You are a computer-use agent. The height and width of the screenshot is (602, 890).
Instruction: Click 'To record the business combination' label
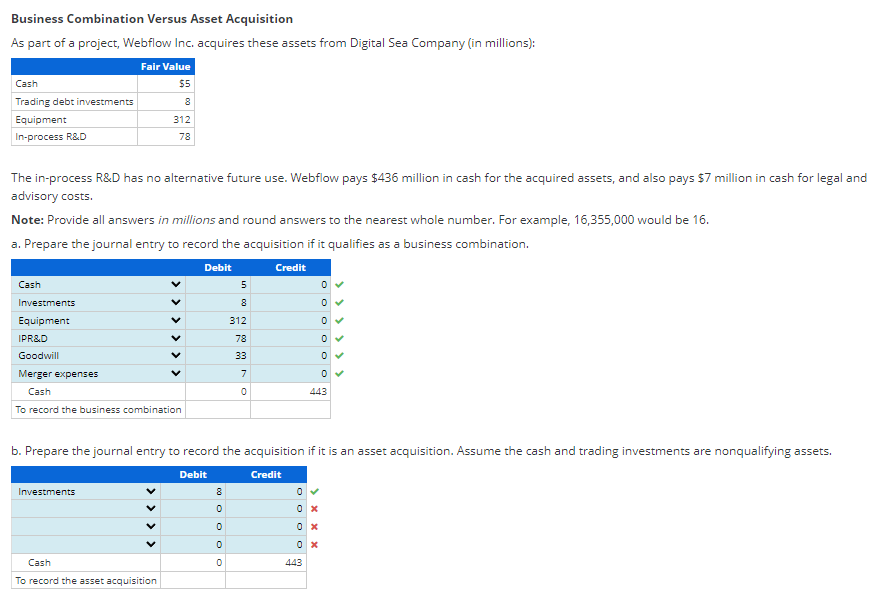tap(98, 410)
